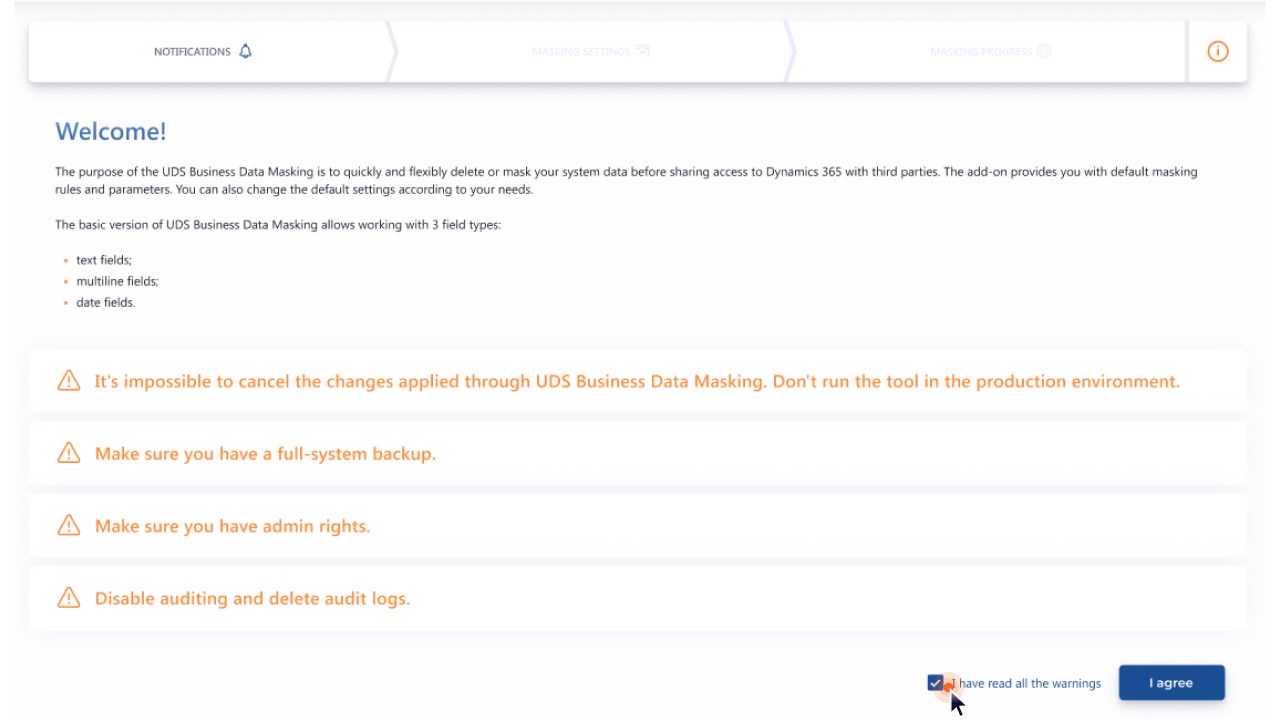Click the bell icon beside Notifications
Viewport: 1280px width, 720px height.
click(246, 51)
